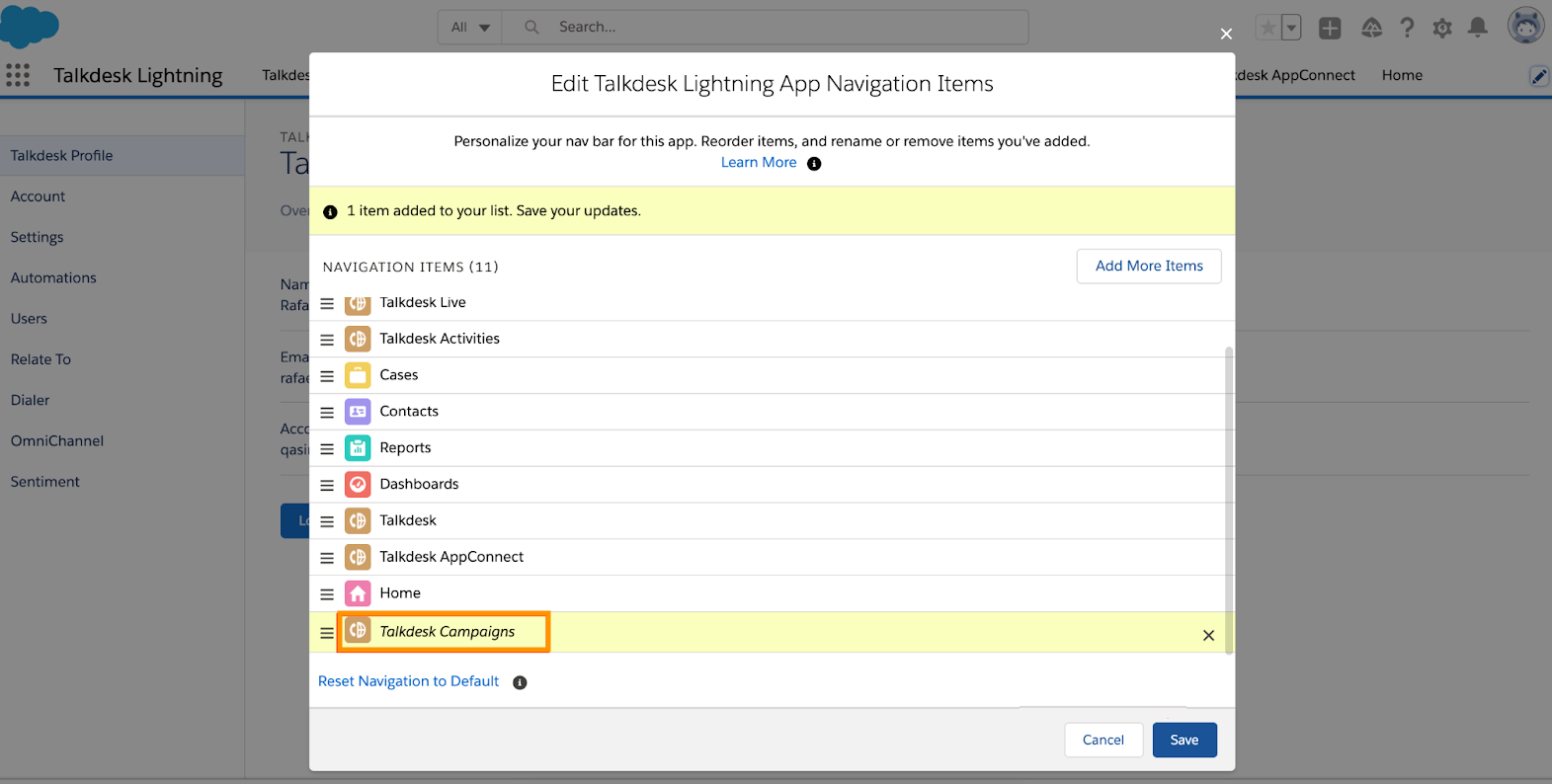Image resolution: width=1552 pixels, height=784 pixels.
Task: Click the teal Reports icon
Action: [358, 448]
